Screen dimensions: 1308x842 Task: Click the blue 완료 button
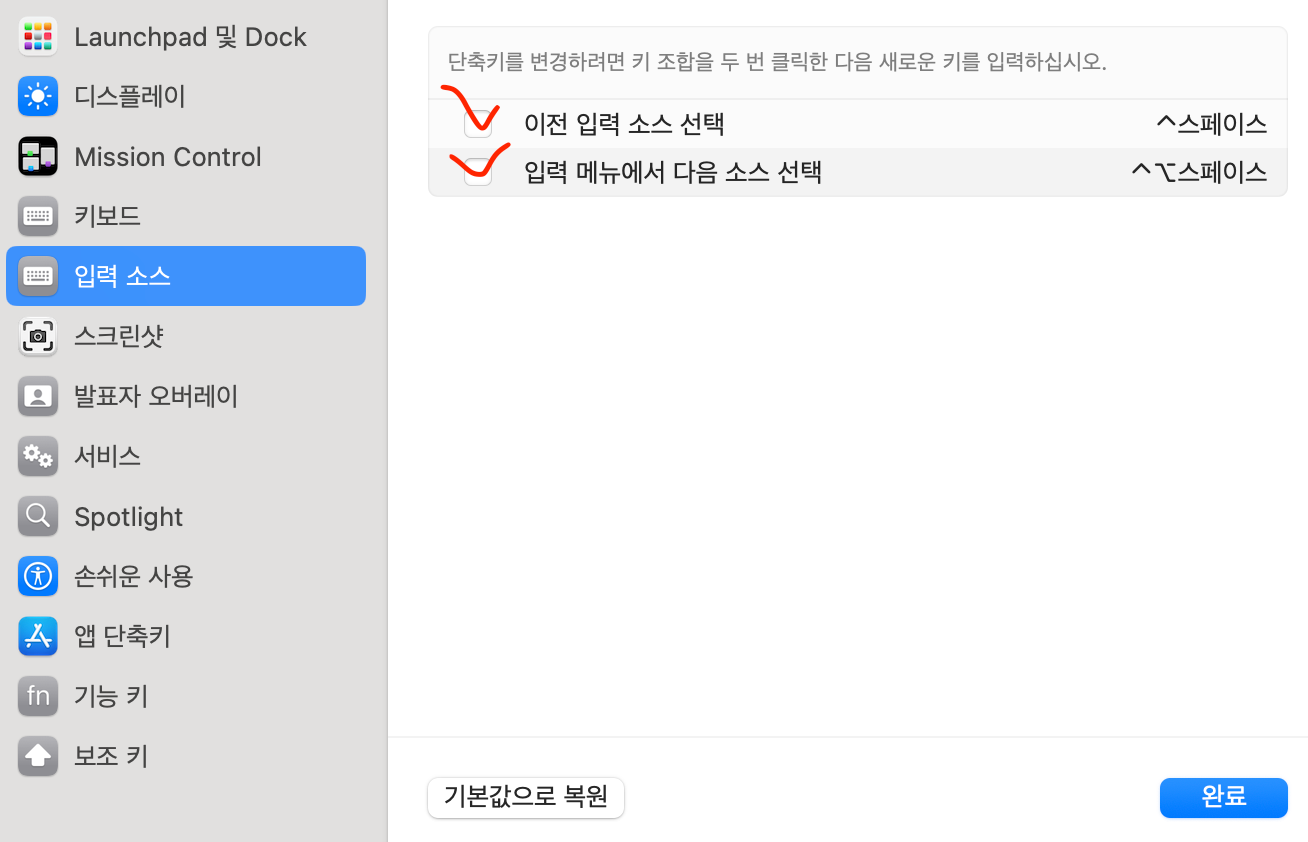click(1224, 798)
